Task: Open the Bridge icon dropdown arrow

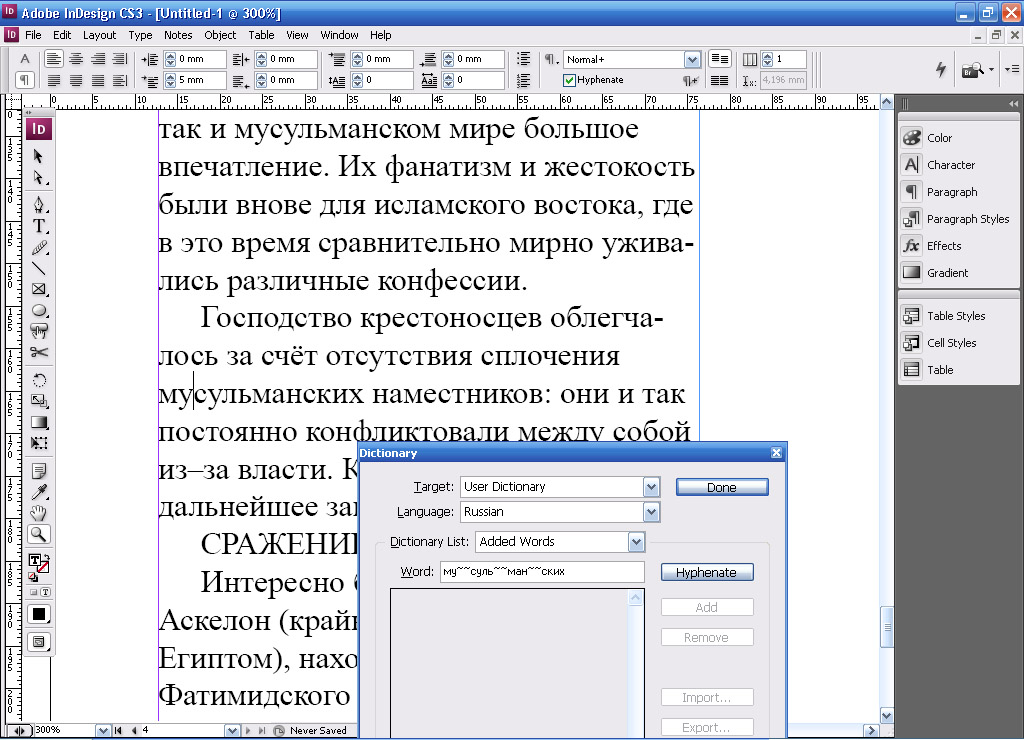Action: pyautogui.click(x=992, y=69)
